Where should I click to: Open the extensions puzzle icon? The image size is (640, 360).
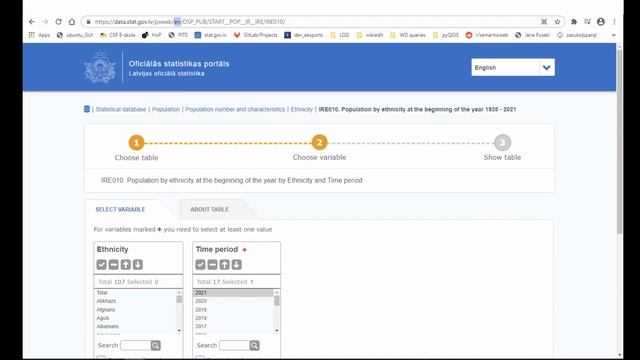coord(574,22)
